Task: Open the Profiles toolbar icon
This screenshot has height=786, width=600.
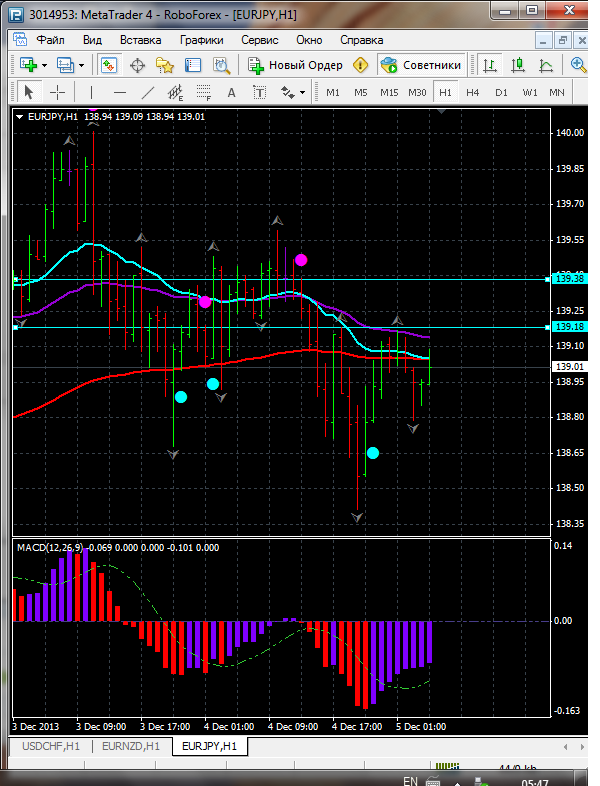Action: pyautogui.click(x=65, y=65)
